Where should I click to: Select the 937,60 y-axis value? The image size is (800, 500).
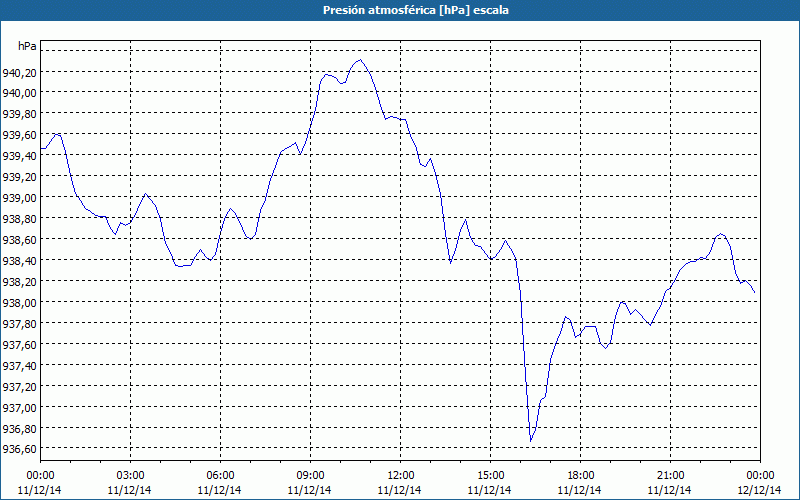(x=19, y=345)
